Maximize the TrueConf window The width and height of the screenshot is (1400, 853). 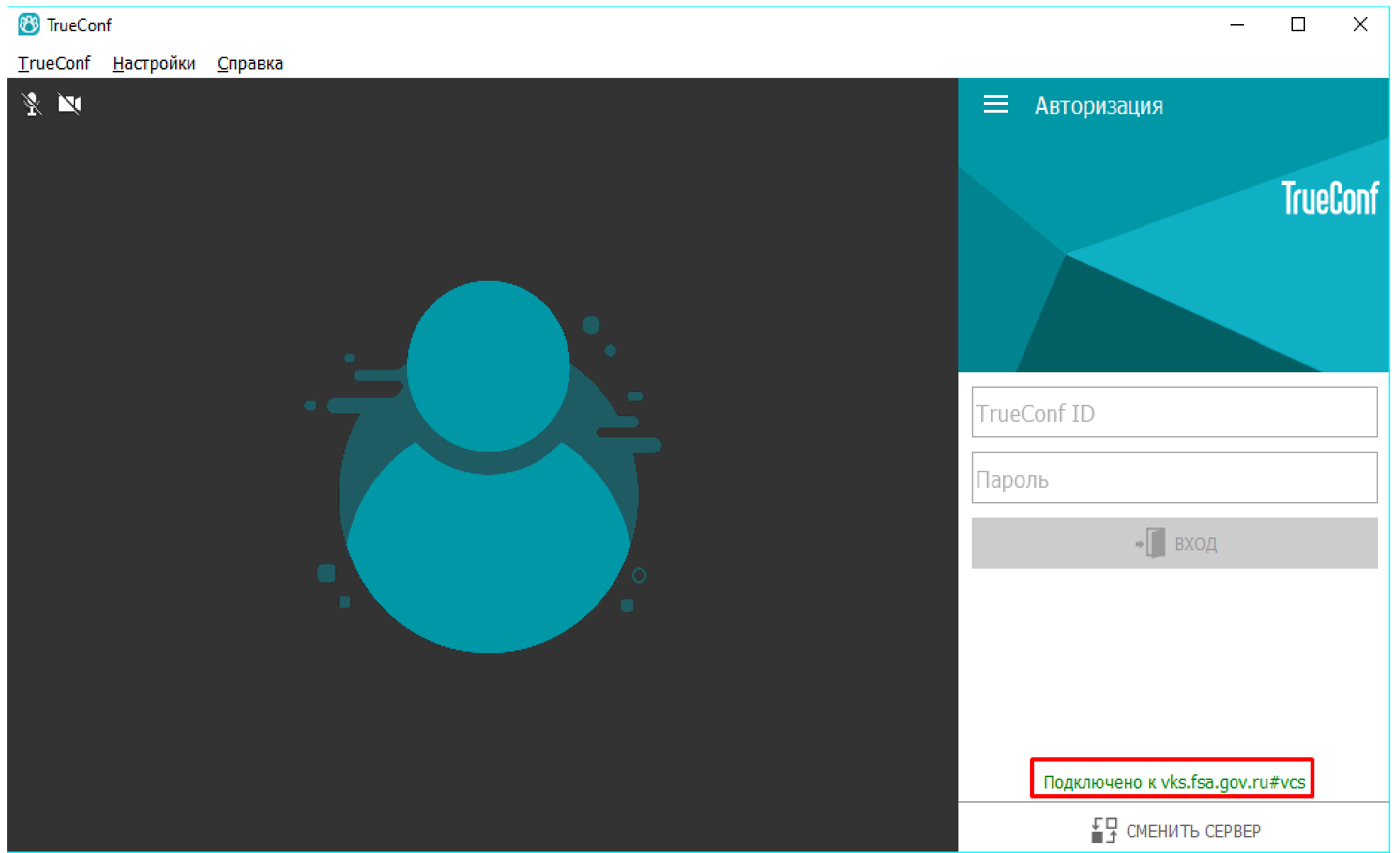pos(1298,25)
